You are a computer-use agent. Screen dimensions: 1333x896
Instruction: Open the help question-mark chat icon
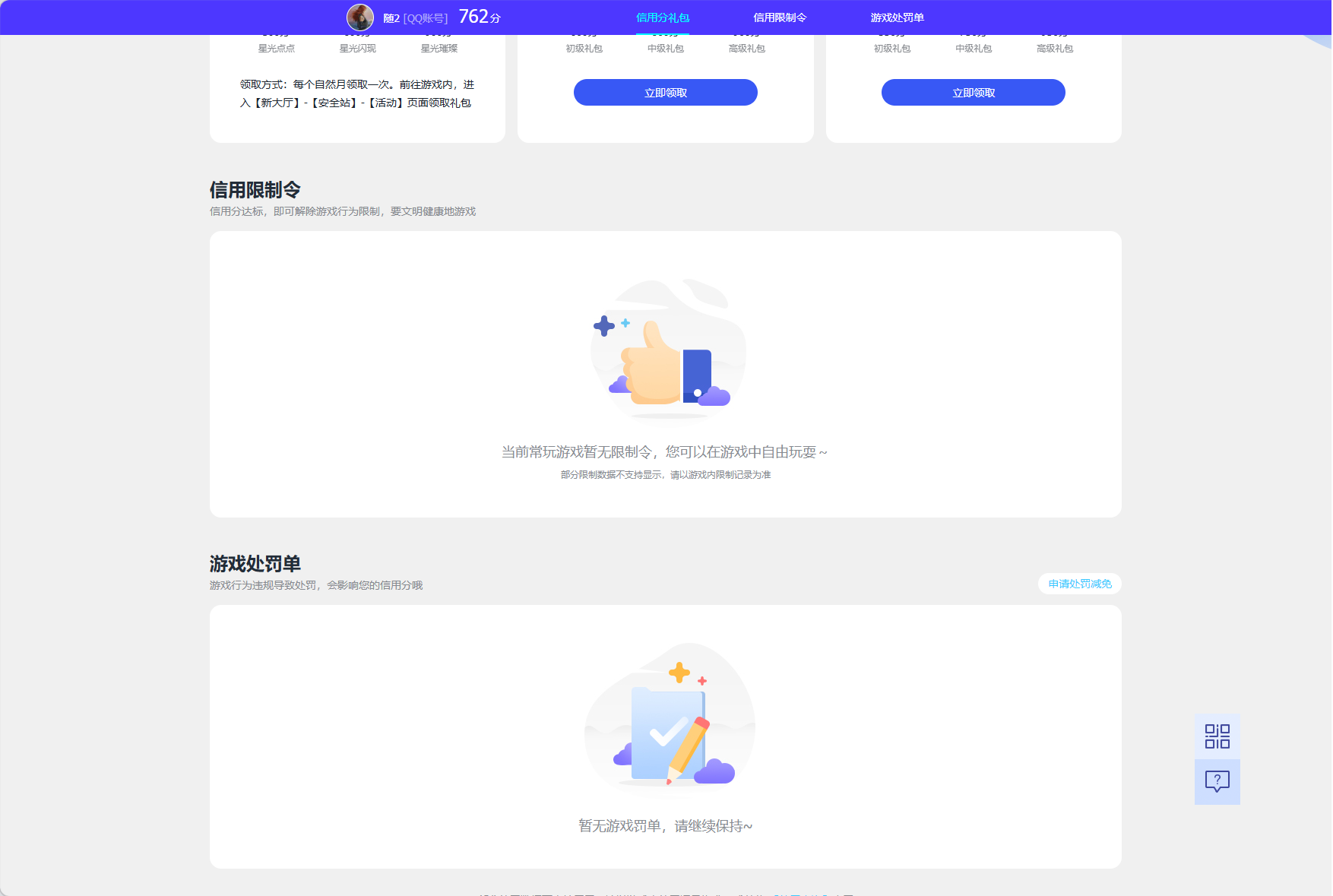pyautogui.click(x=1217, y=781)
